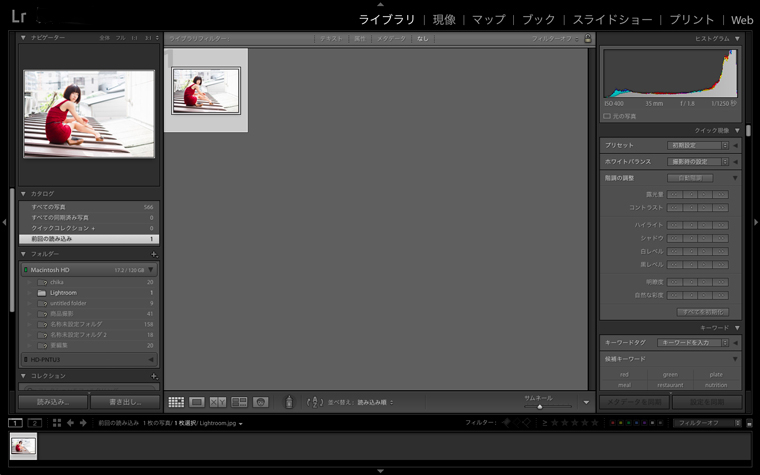Click the すべてを初期化 reset button
The image size is (760, 475).
coord(703,312)
